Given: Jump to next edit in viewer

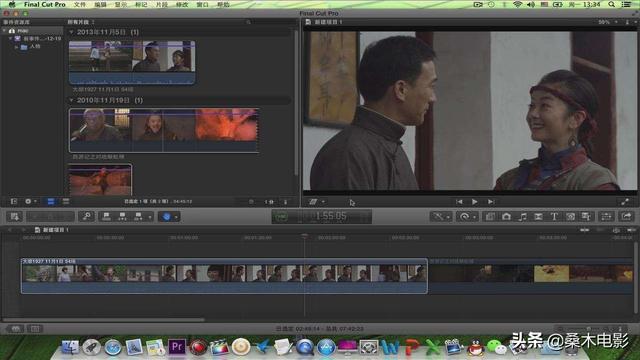Looking at the screenshot, I should click(x=491, y=202).
